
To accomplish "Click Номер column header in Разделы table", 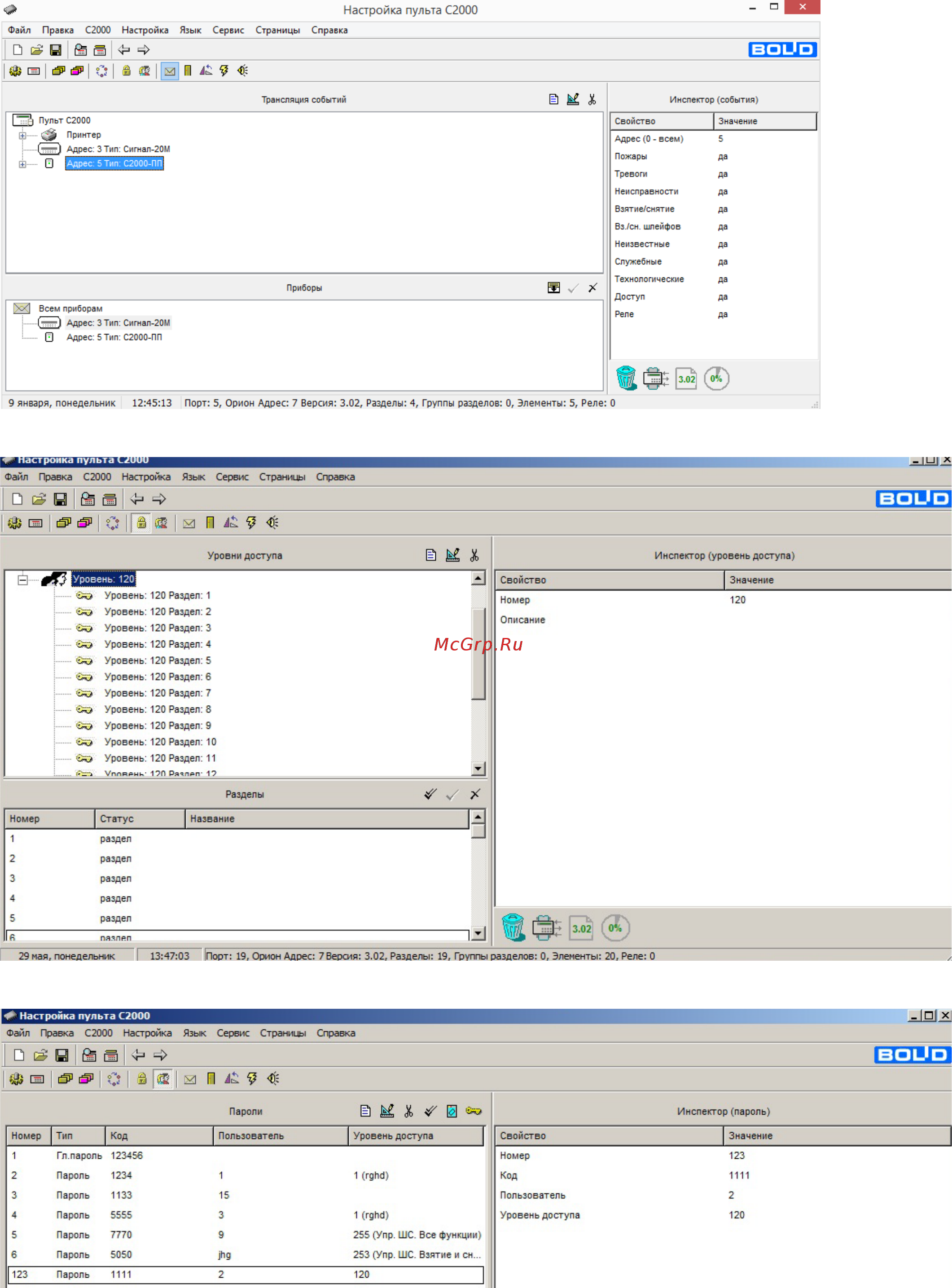I will pyautogui.click(x=49, y=818).
